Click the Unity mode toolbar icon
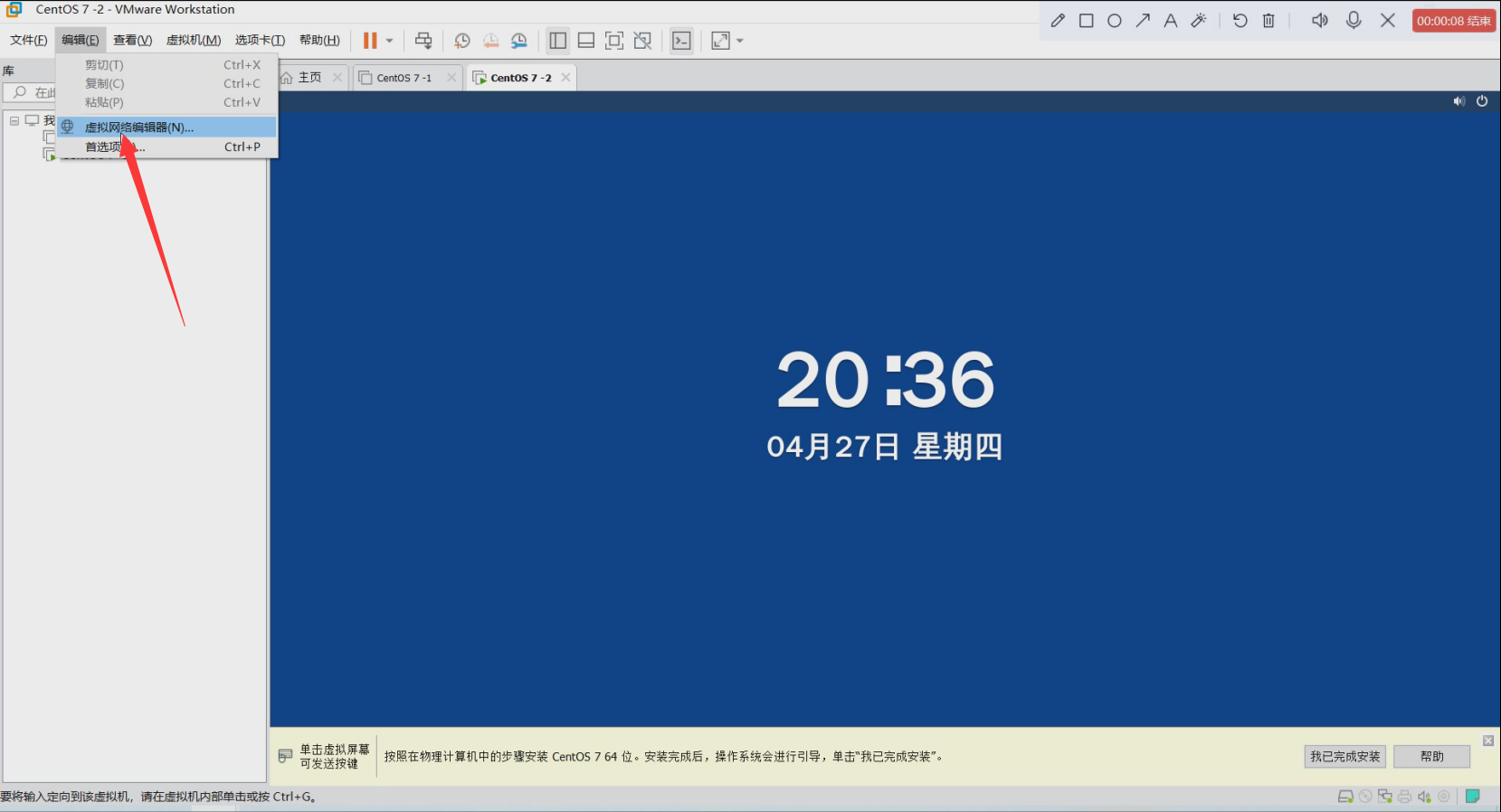The height and width of the screenshot is (812, 1501). (642, 41)
